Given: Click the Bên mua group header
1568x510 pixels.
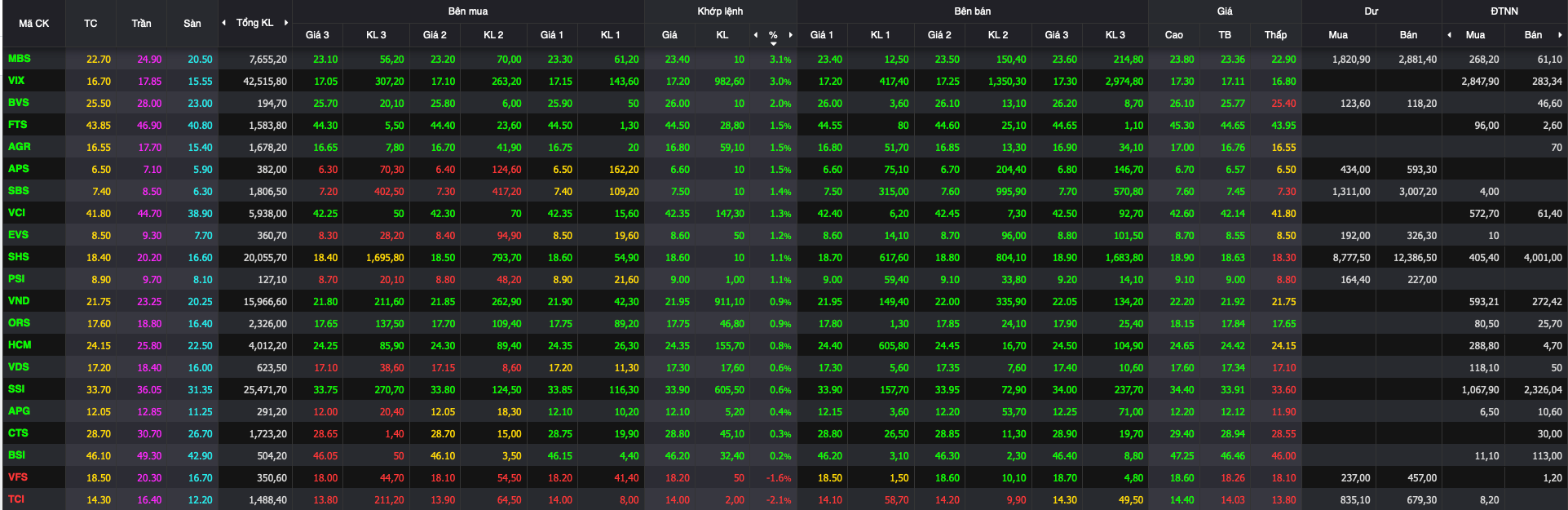Looking at the screenshot, I should point(468,11).
